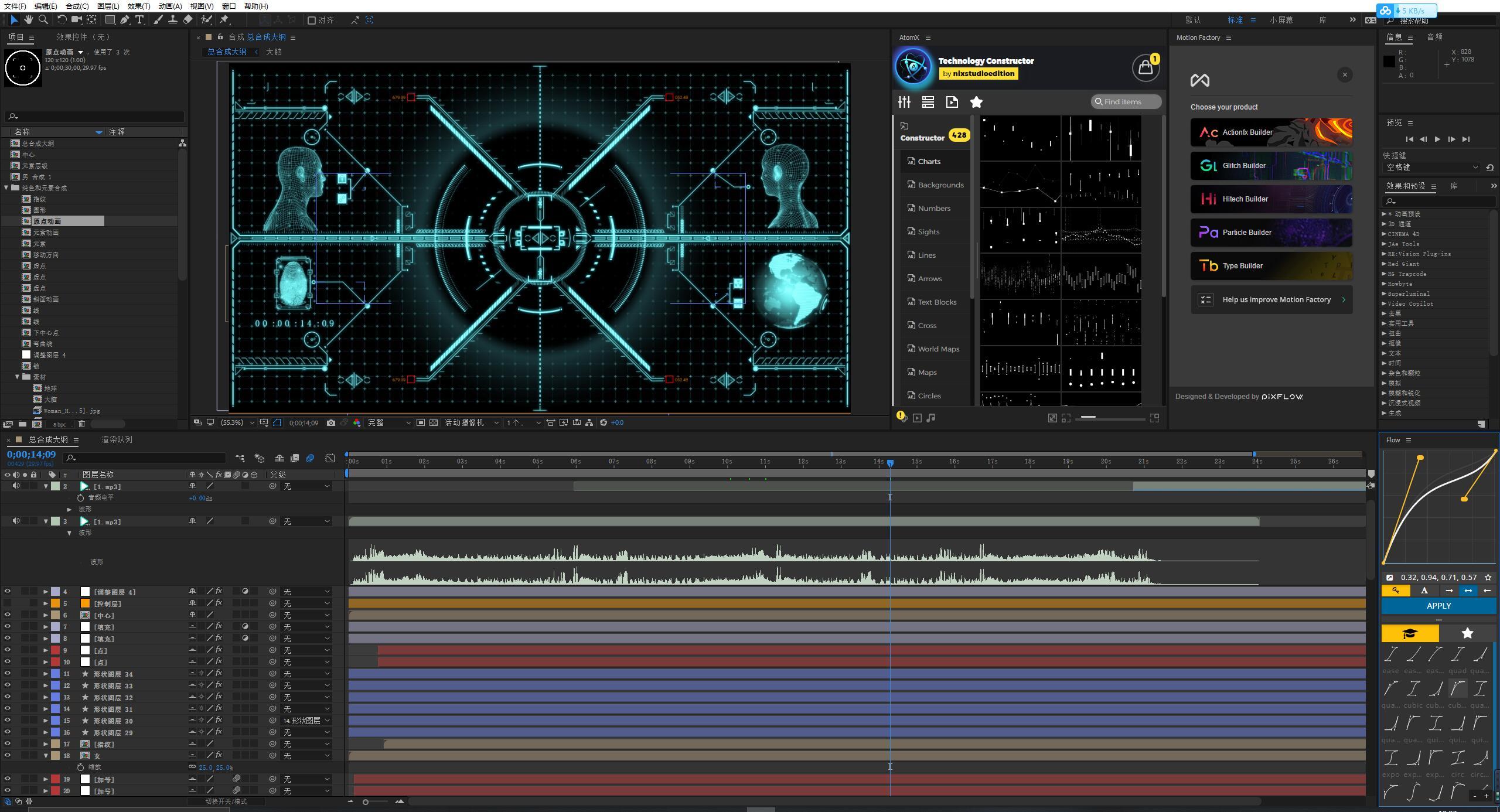Image resolution: width=1500 pixels, height=812 pixels.
Task: Open the 完整 resolution dropdown
Action: click(389, 422)
